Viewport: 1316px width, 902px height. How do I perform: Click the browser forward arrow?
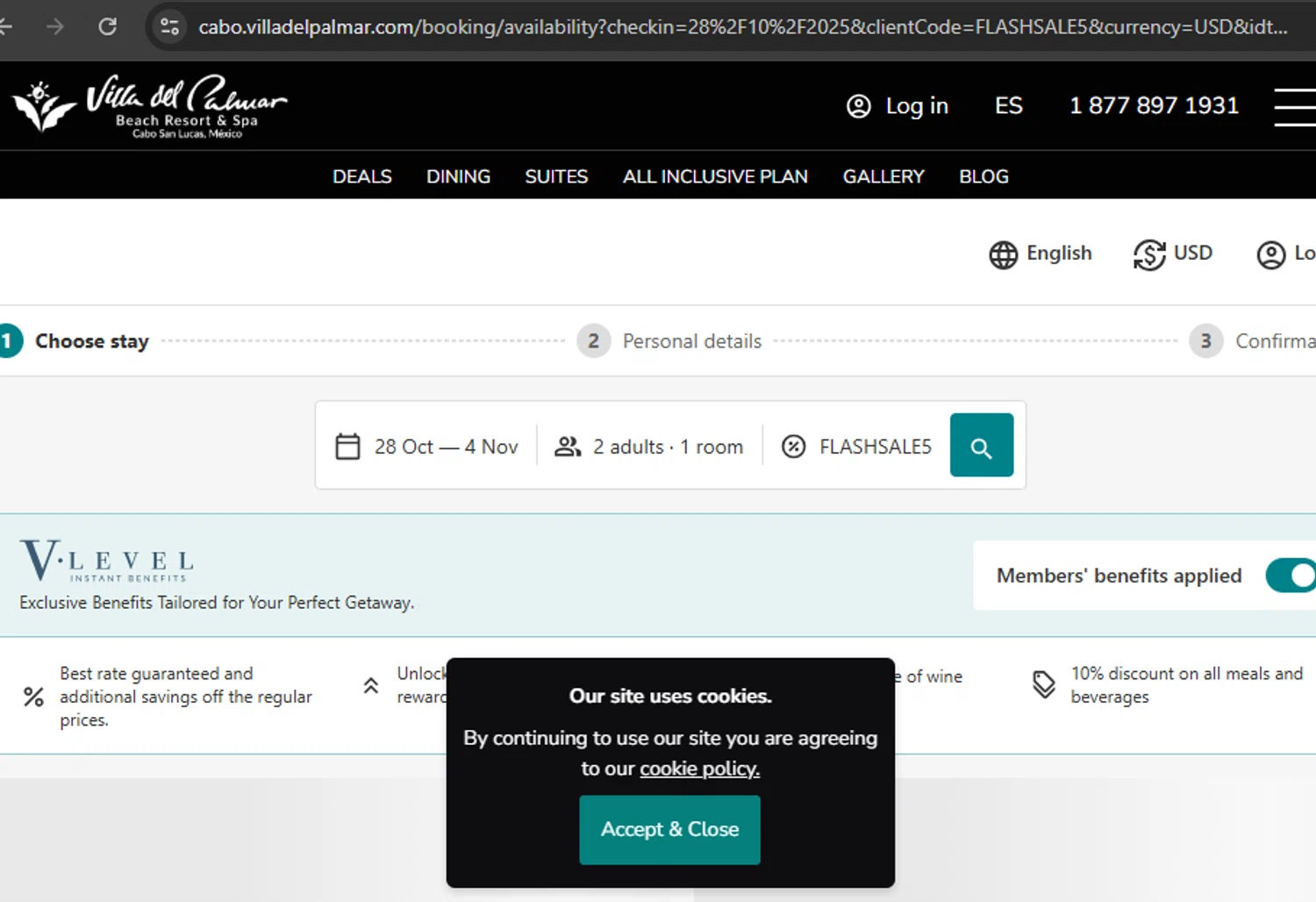point(55,26)
